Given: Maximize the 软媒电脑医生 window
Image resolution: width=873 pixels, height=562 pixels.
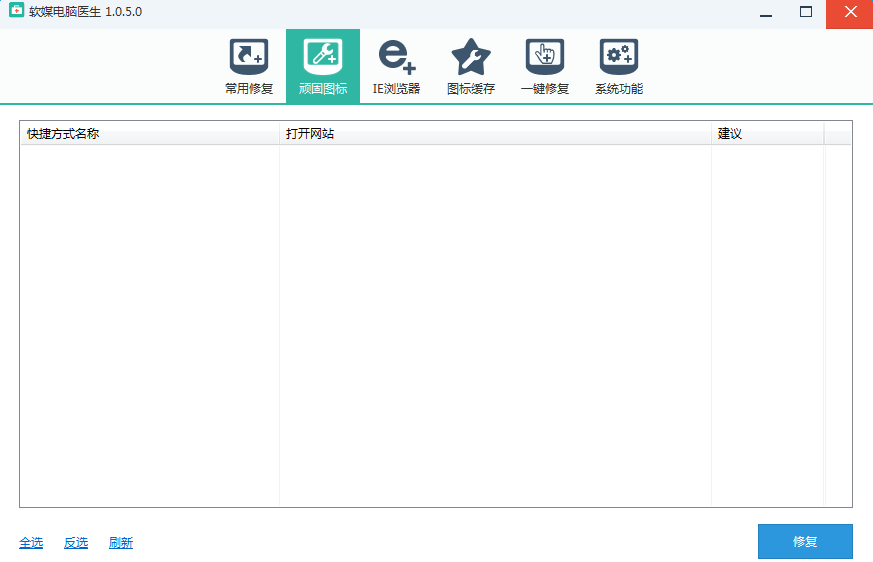Looking at the screenshot, I should coord(806,13).
